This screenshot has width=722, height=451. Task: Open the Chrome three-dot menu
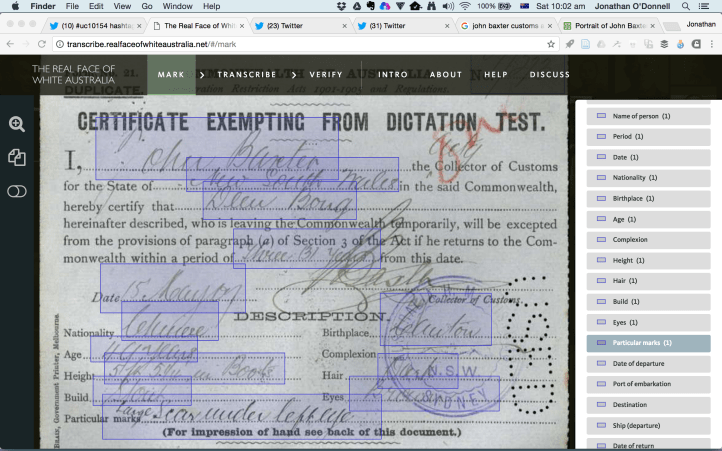[712, 44]
